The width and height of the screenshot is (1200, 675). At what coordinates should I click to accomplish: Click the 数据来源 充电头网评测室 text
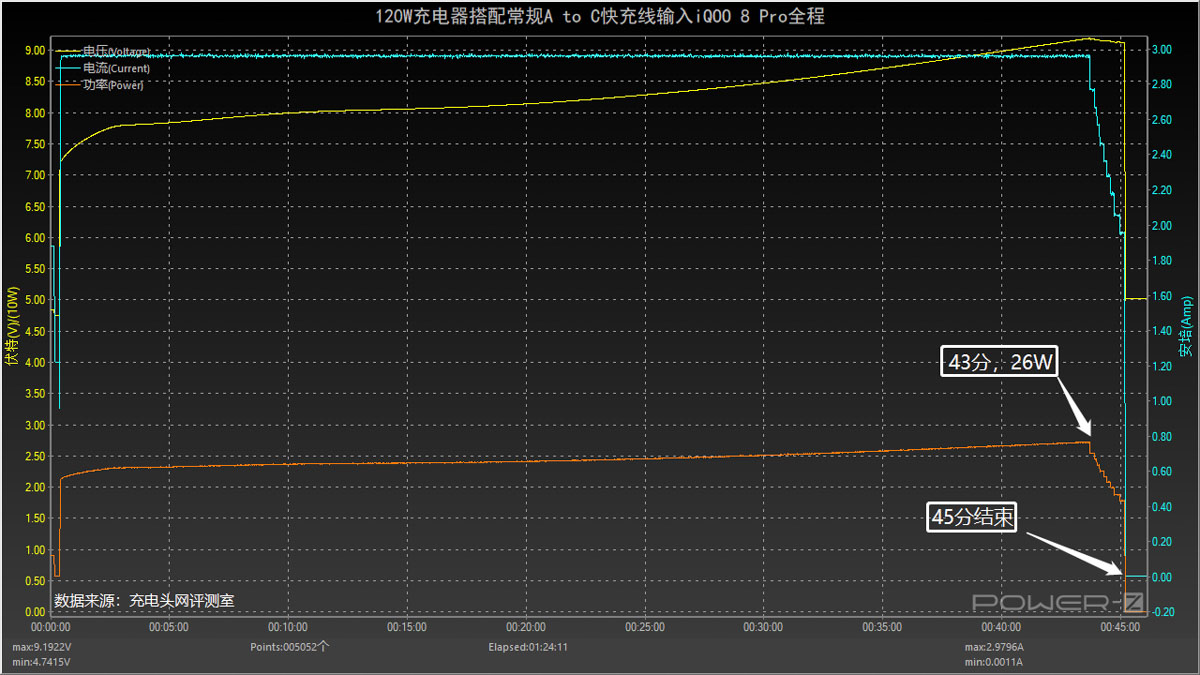[x=144, y=601]
